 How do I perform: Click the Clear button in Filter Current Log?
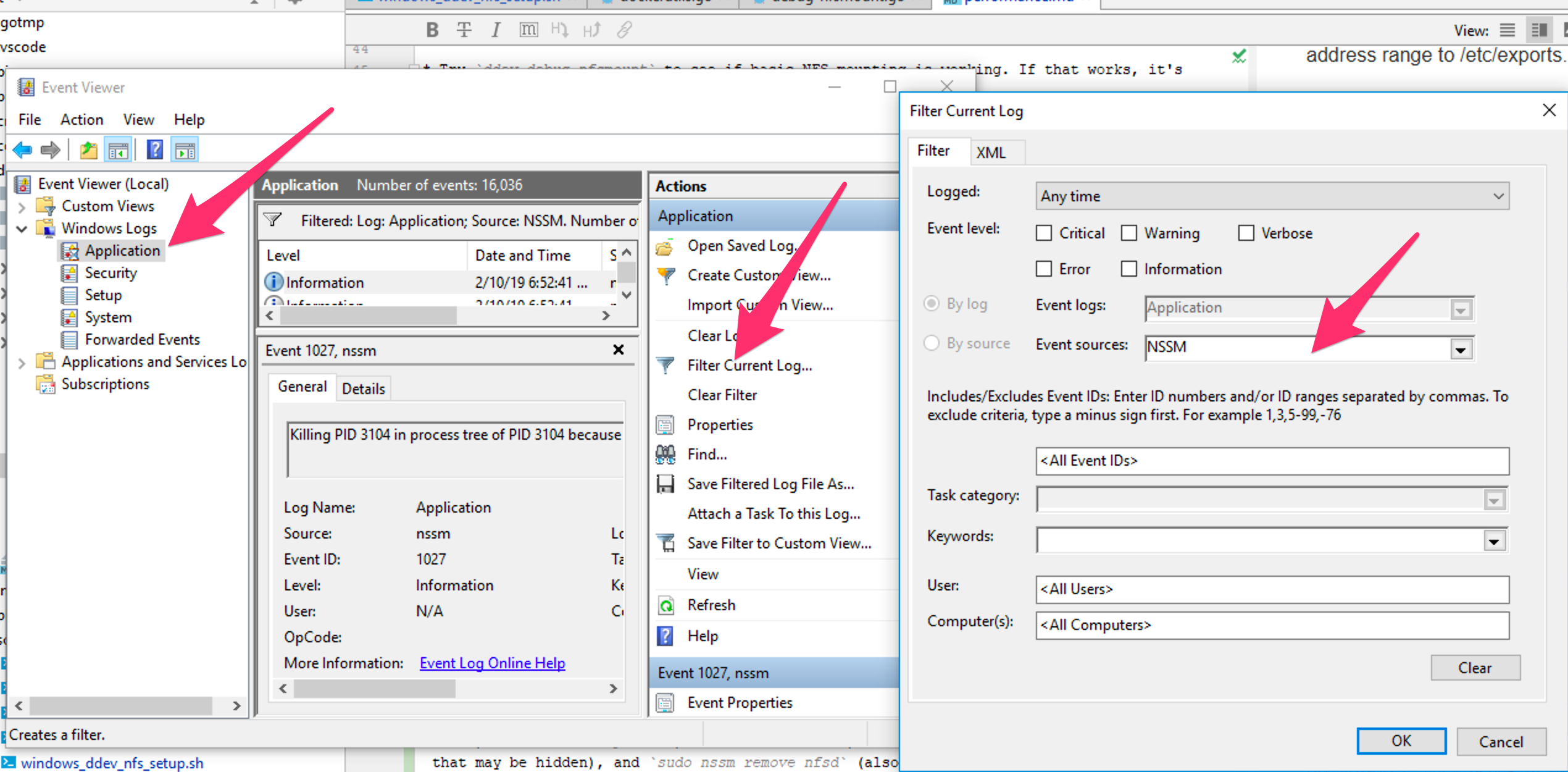(1475, 668)
